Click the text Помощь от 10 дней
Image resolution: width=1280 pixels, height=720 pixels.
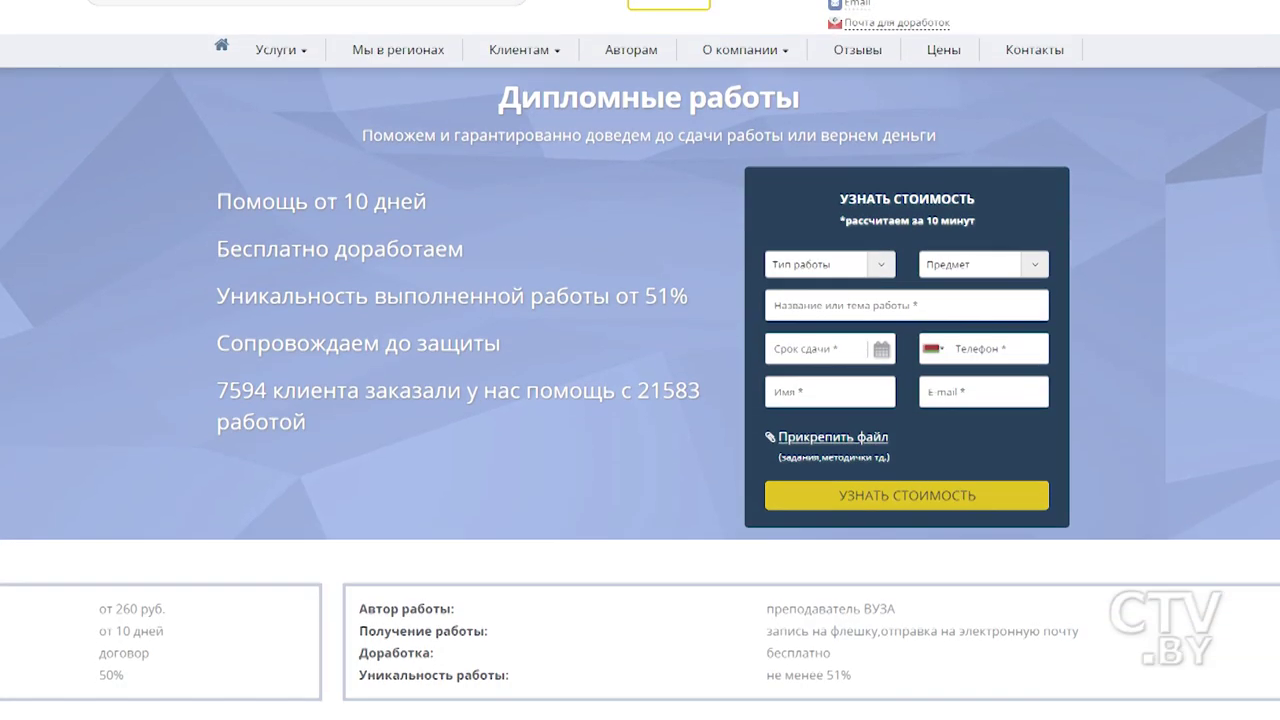(321, 201)
